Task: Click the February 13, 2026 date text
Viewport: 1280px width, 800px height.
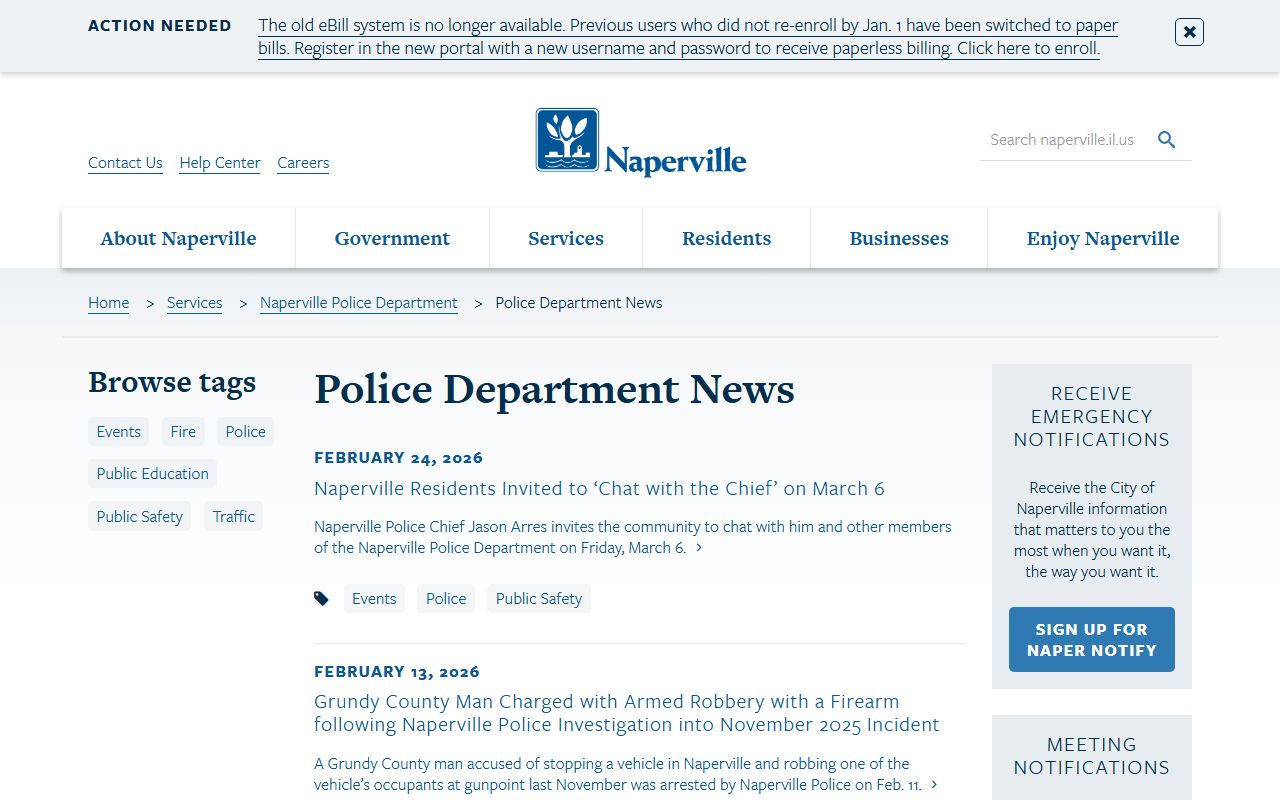Action: pos(397,672)
